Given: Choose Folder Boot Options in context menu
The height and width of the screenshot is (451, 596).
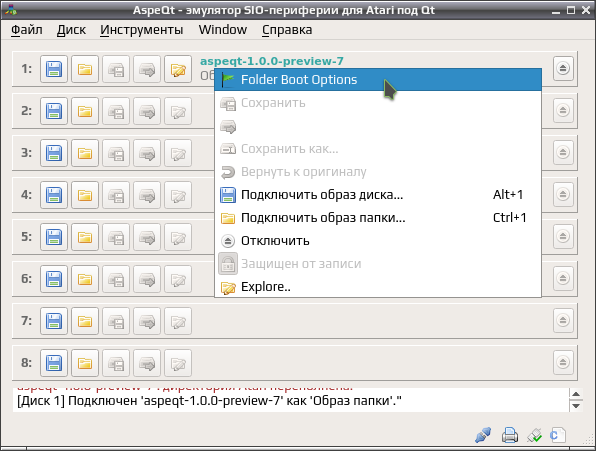Looking at the screenshot, I should point(378,80).
